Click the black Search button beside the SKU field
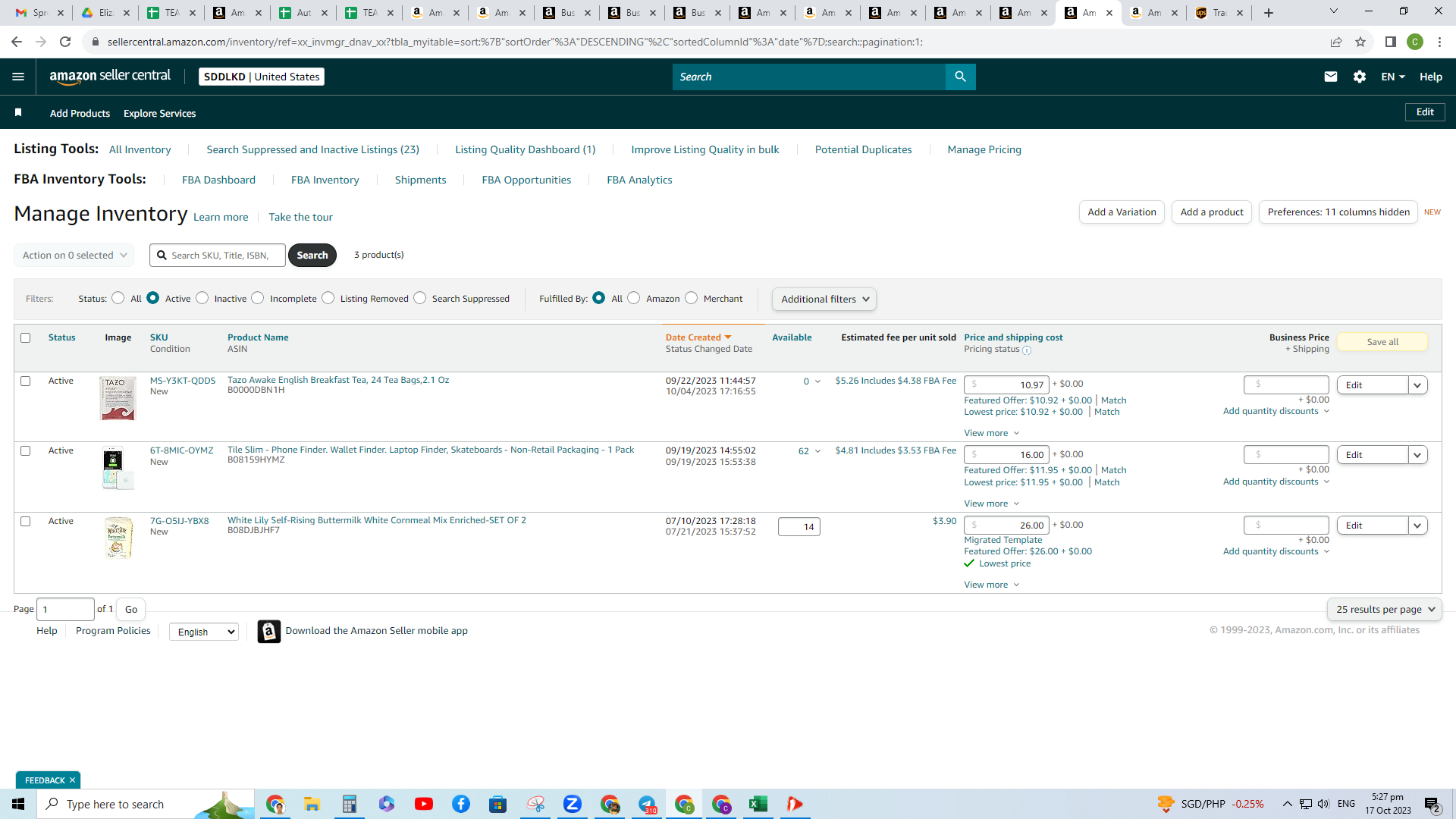The image size is (1456, 819). pyautogui.click(x=312, y=256)
